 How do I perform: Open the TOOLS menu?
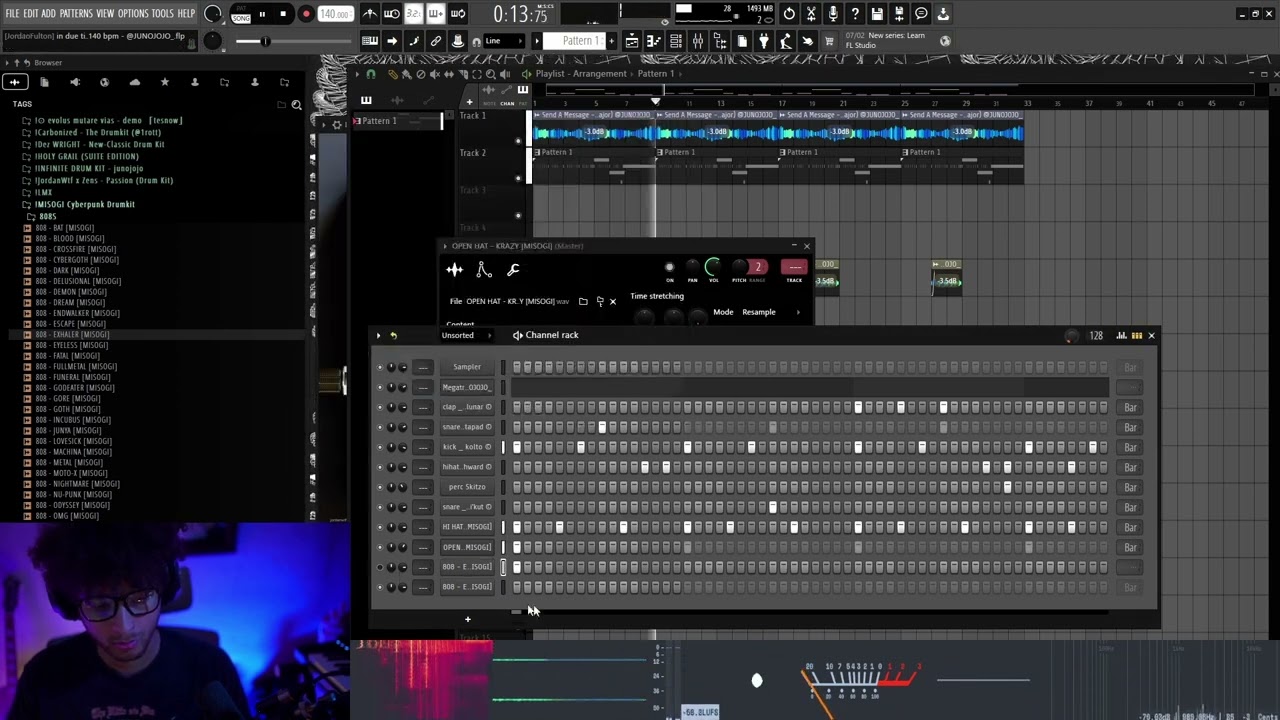[x=163, y=13]
